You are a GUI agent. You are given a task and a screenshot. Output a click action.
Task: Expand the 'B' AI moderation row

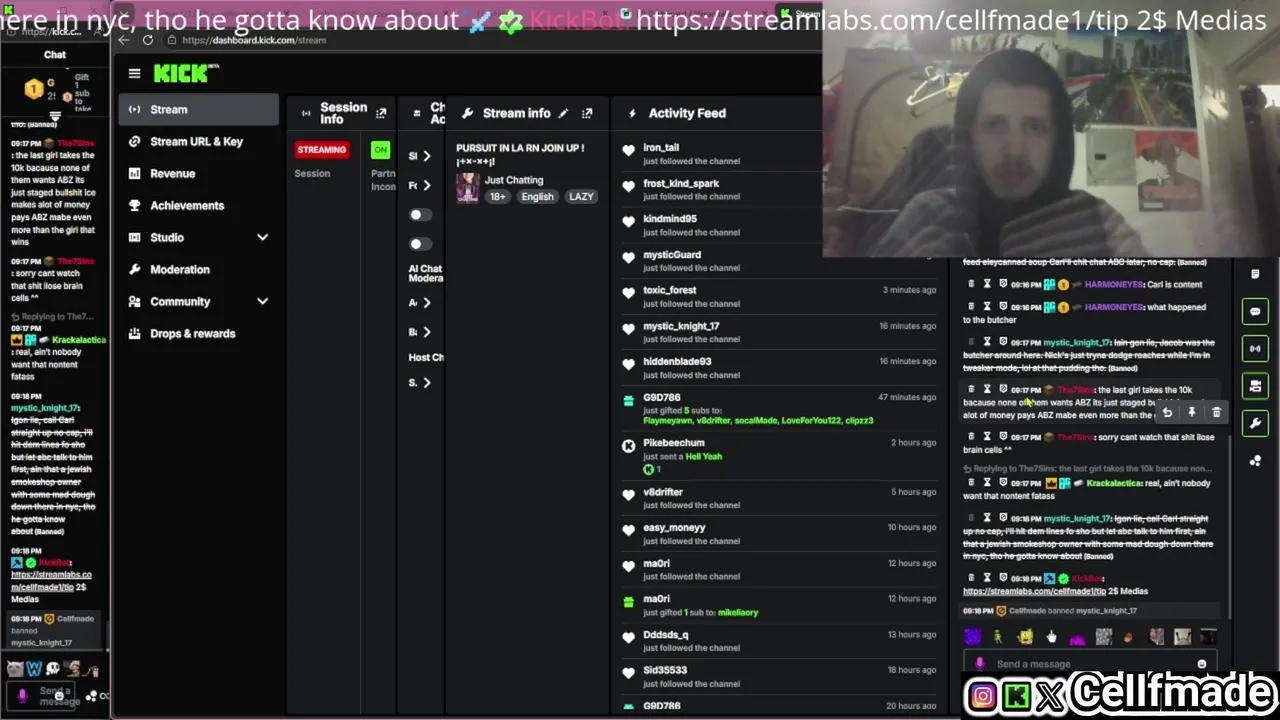426,332
